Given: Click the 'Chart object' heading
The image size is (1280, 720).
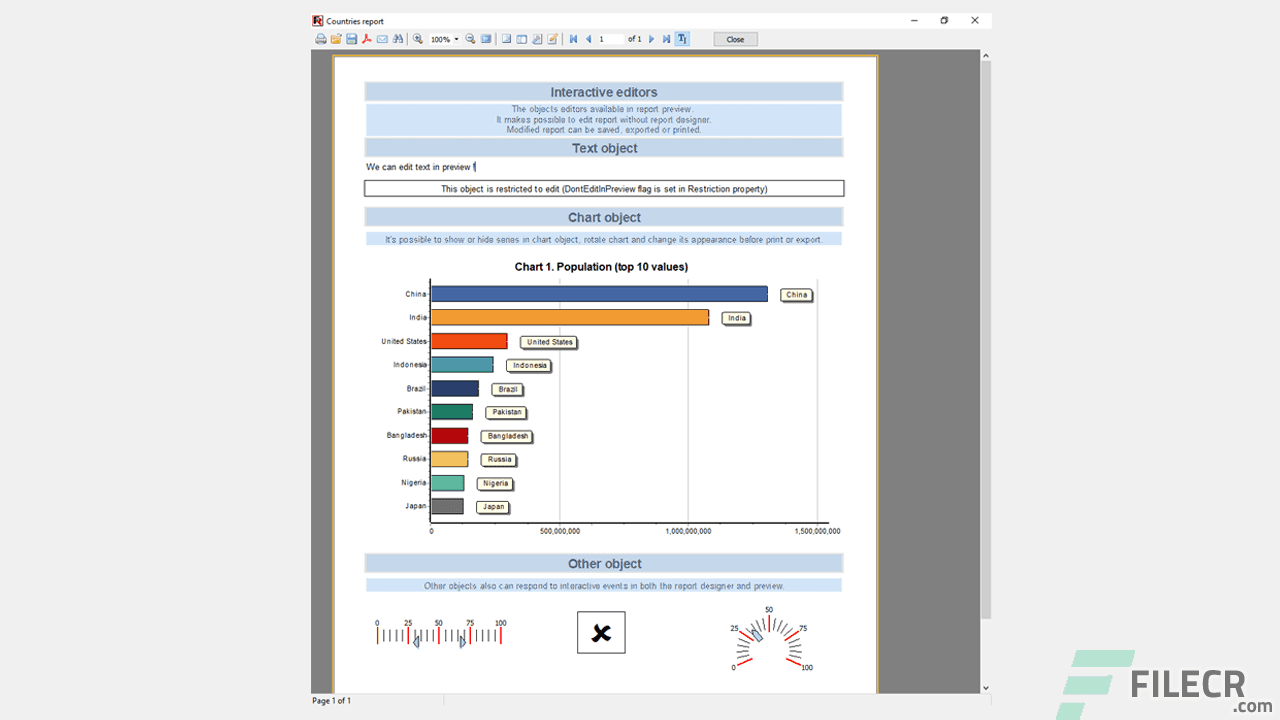Looking at the screenshot, I should (604, 217).
